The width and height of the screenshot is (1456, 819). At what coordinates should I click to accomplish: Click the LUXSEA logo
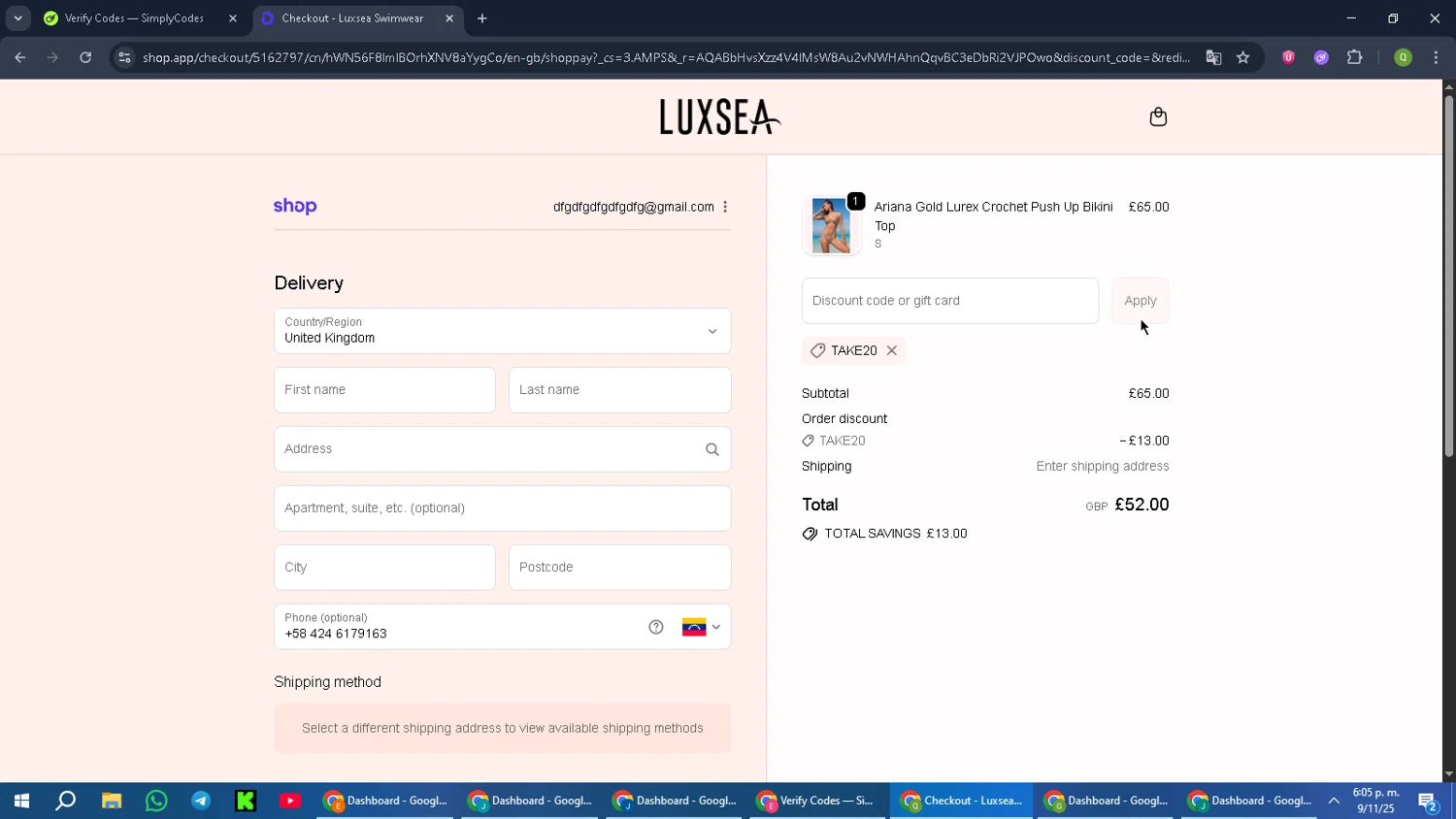tap(720, 116)
